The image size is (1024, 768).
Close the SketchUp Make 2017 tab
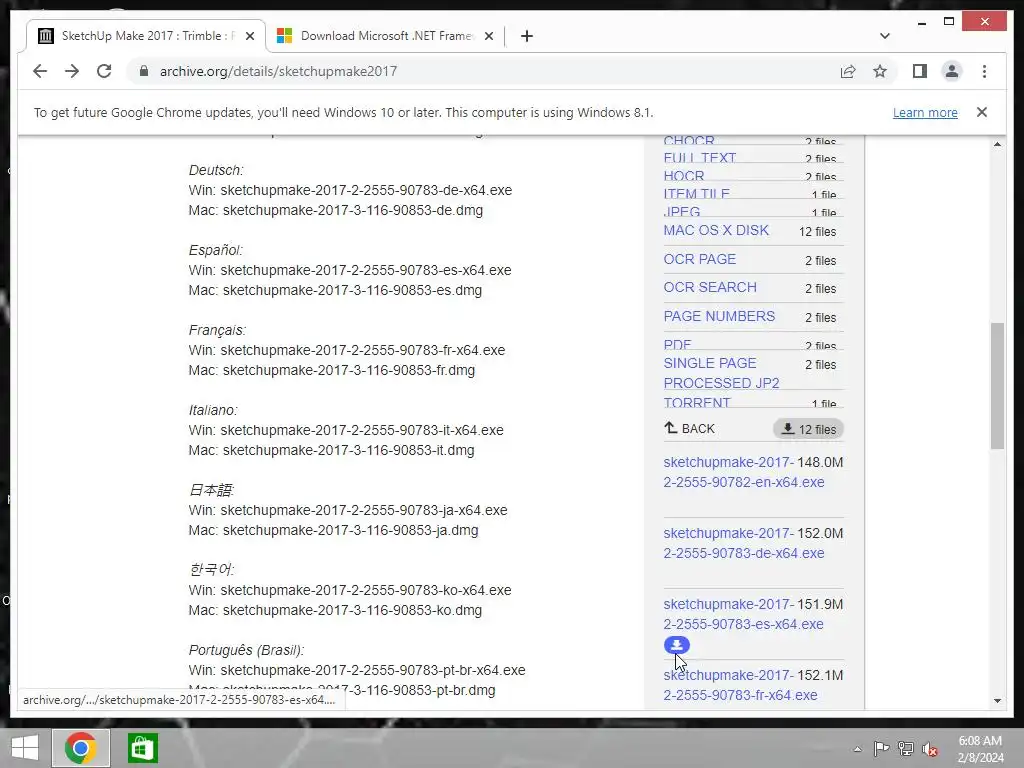pos(249,36)
